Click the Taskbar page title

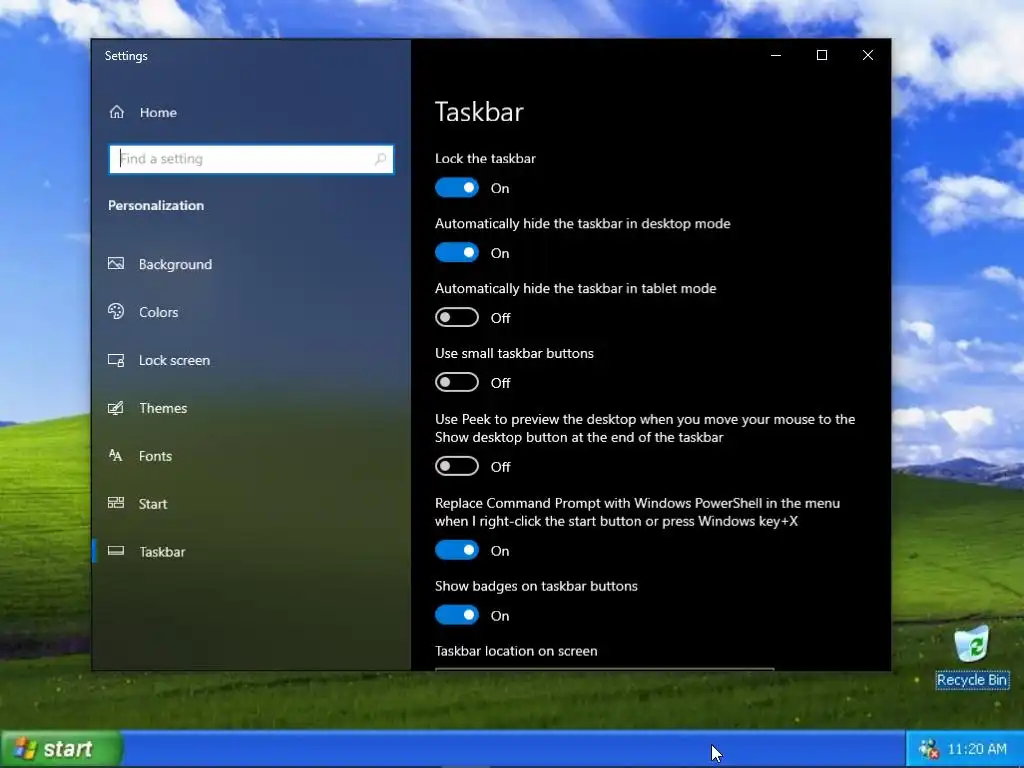click(x=479, y=112)
